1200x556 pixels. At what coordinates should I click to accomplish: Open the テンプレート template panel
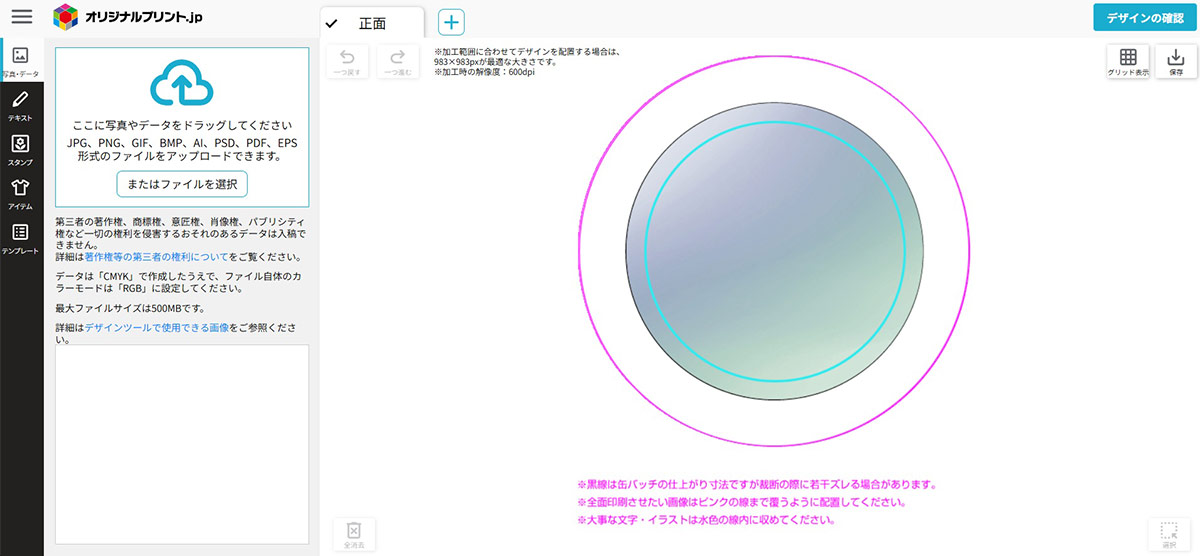(x=21, y=238)
